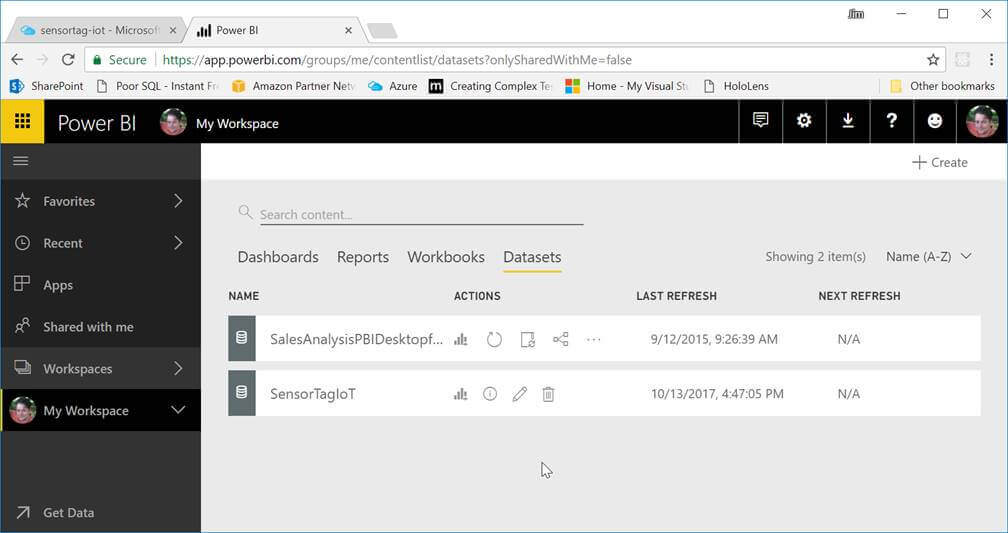The width and height of the screenshot is (1008, 533).
Task: Refresh the SalesAnalysisPBIDesktopf dataset now
Action: coord(494,339)
